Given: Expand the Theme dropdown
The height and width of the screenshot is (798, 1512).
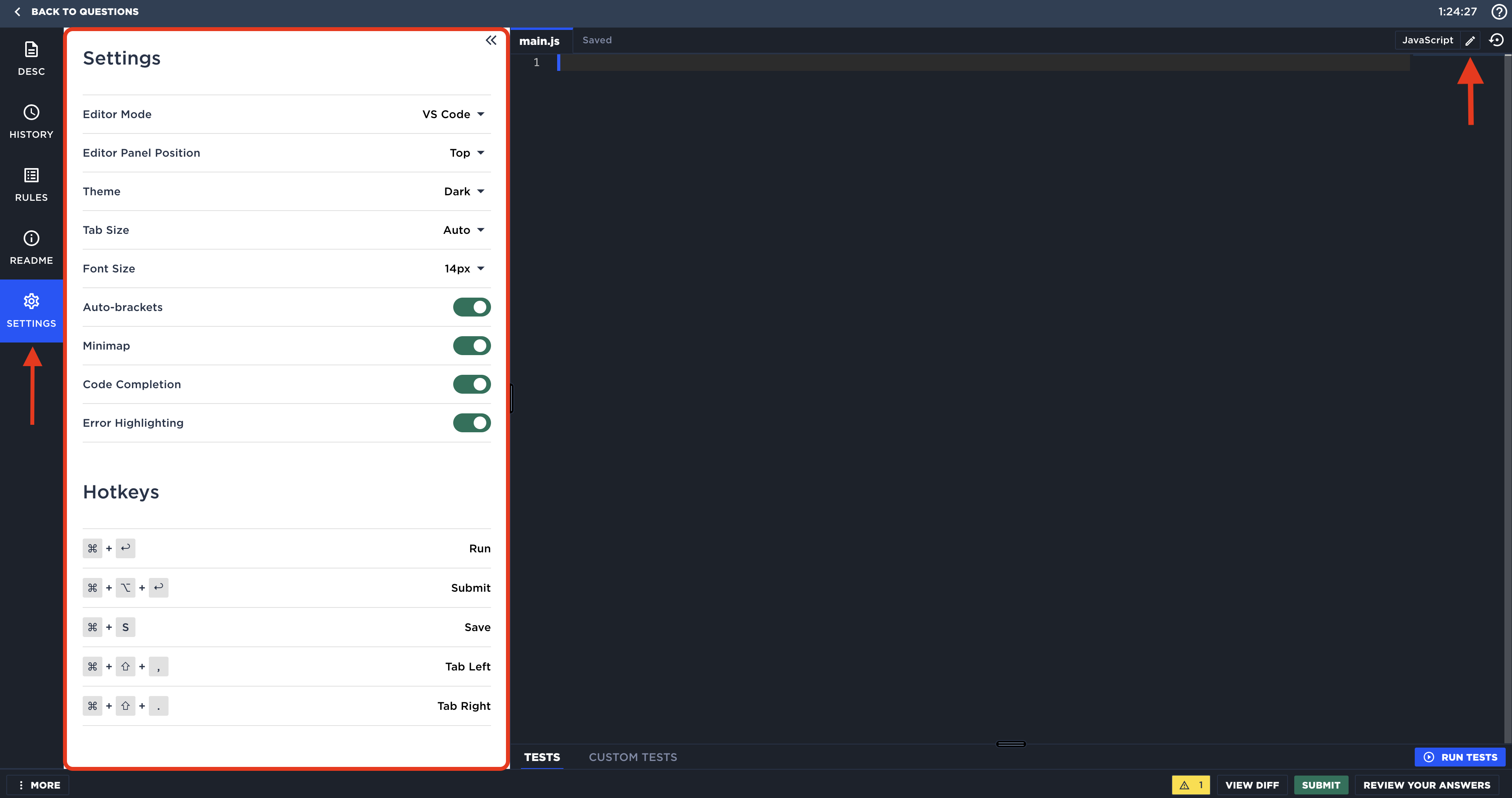Looking at the screenshot, I should (x=464, y=191).
